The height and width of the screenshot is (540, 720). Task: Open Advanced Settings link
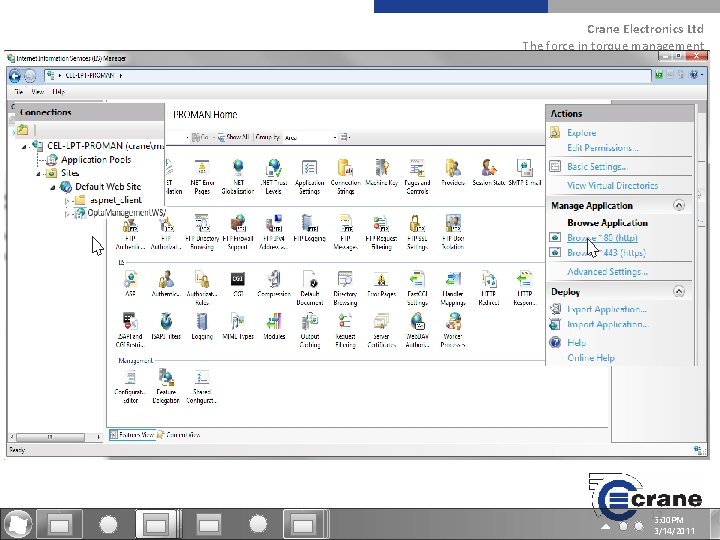pyautogui.click(x=608, y=272)
